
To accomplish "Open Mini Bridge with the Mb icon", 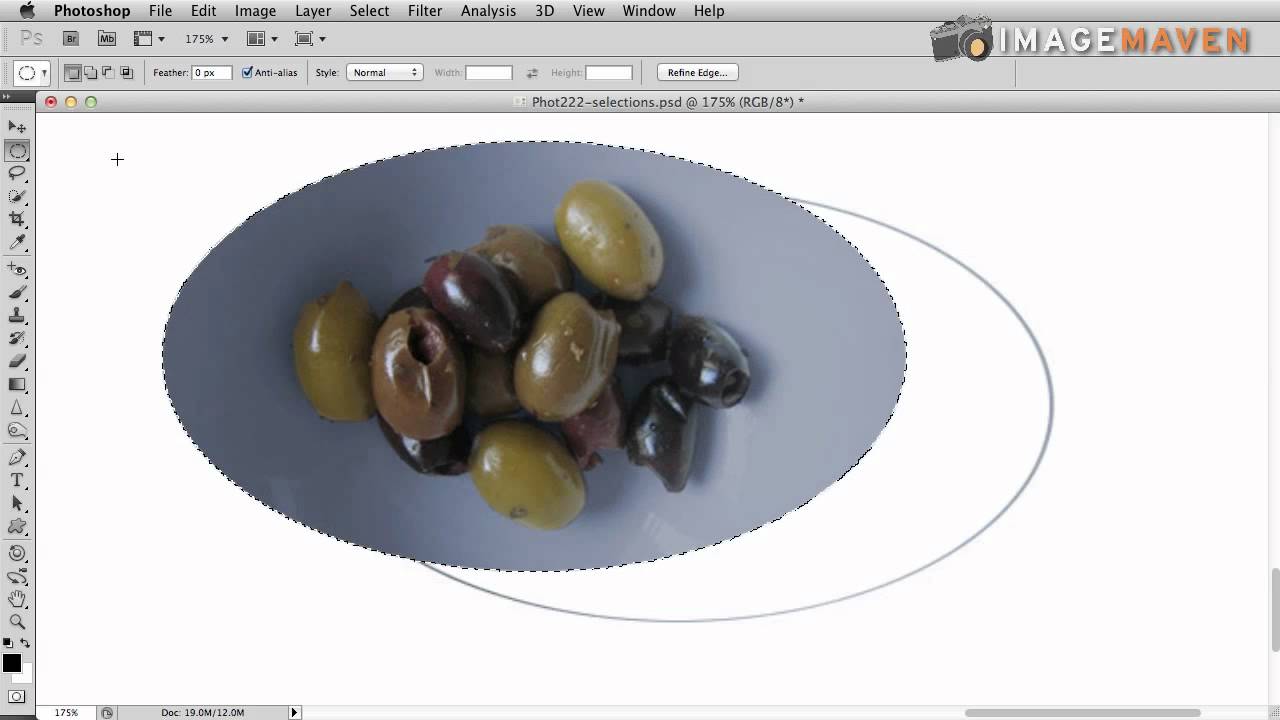I will pos(107,39).
